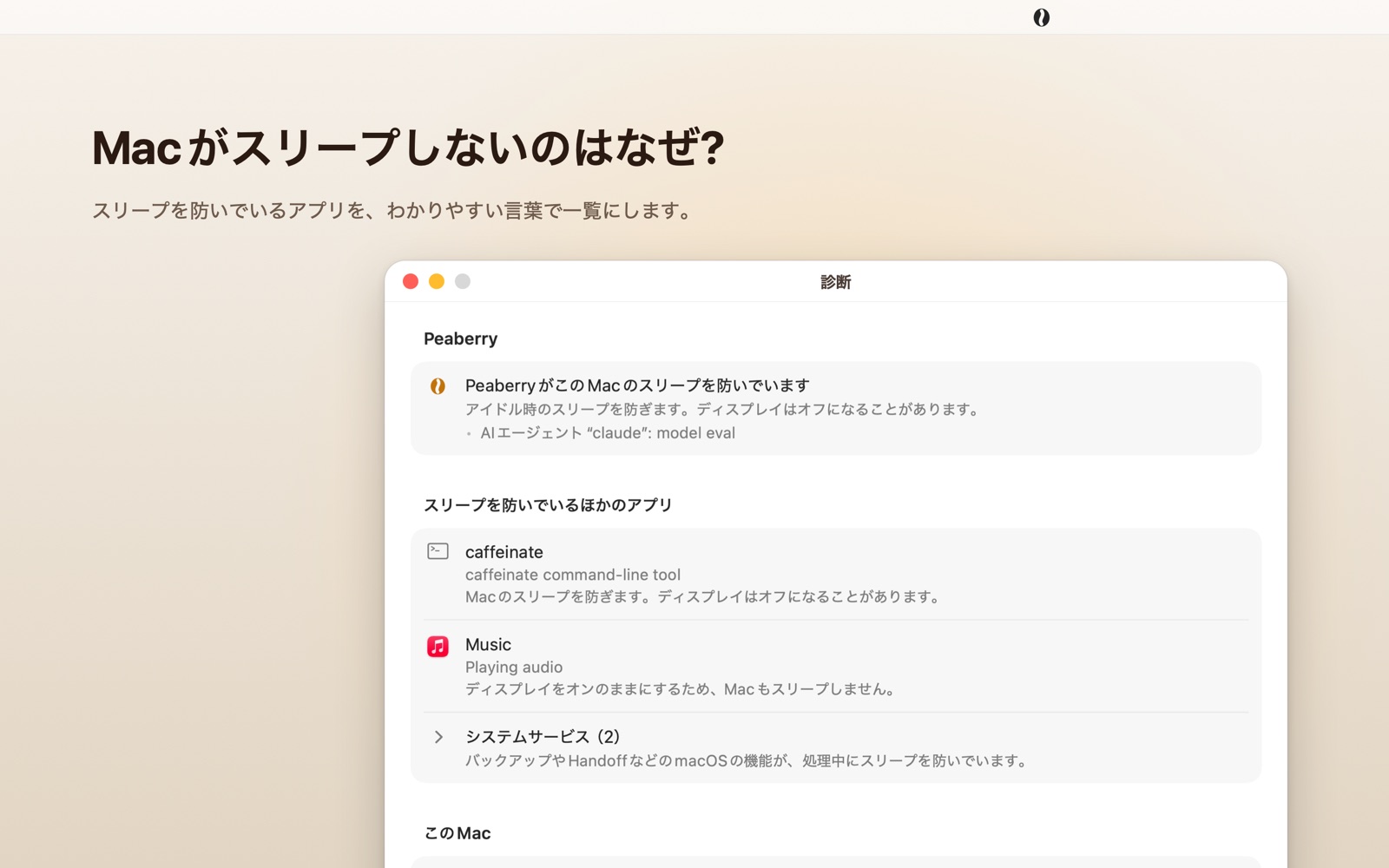Click the "Playing audio" text

point(514,667)
